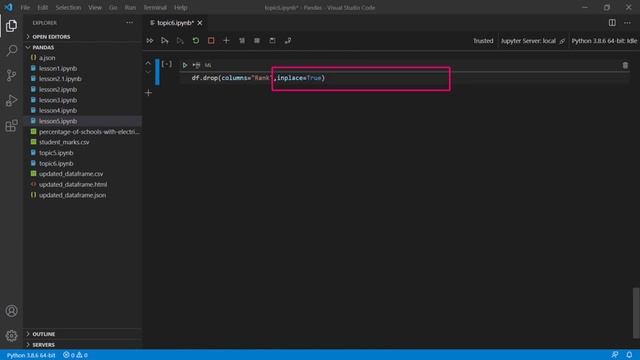Interrupt the kernel with the red stop icon
This screenshot has height=360, width=640.
(x=211, y=41)
